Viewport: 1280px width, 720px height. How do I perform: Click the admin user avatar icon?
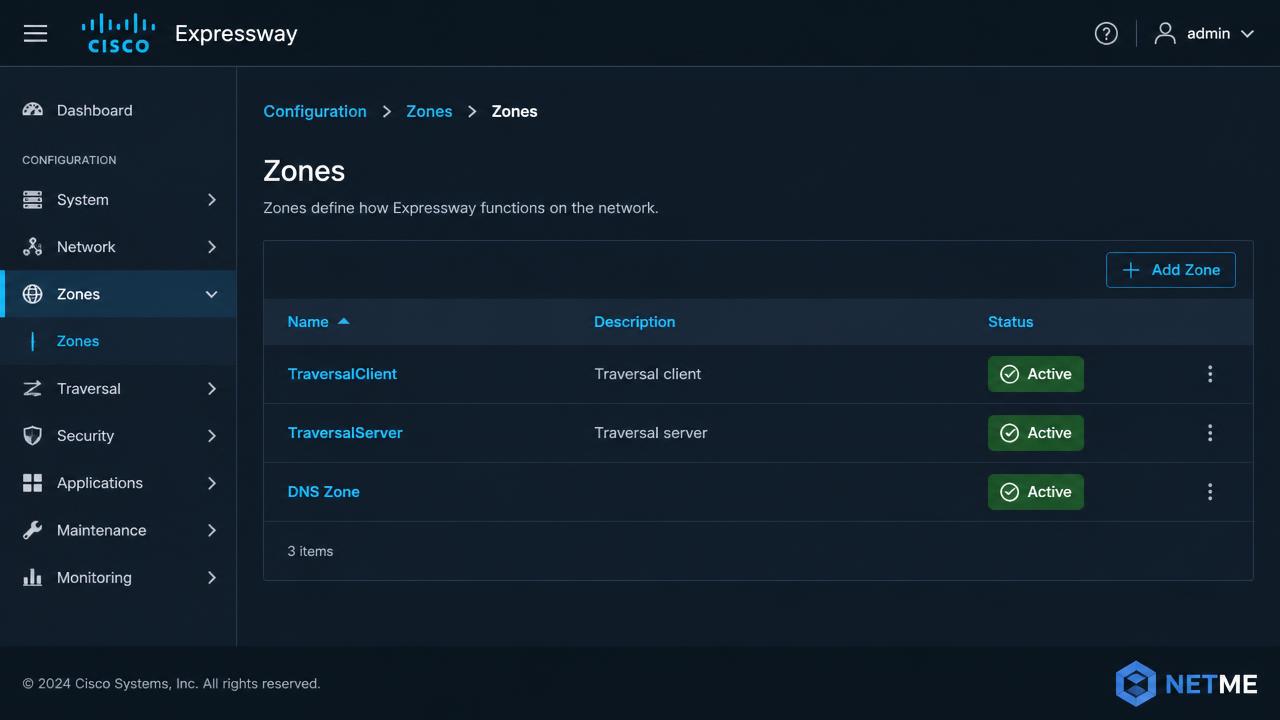(1165, 33)
